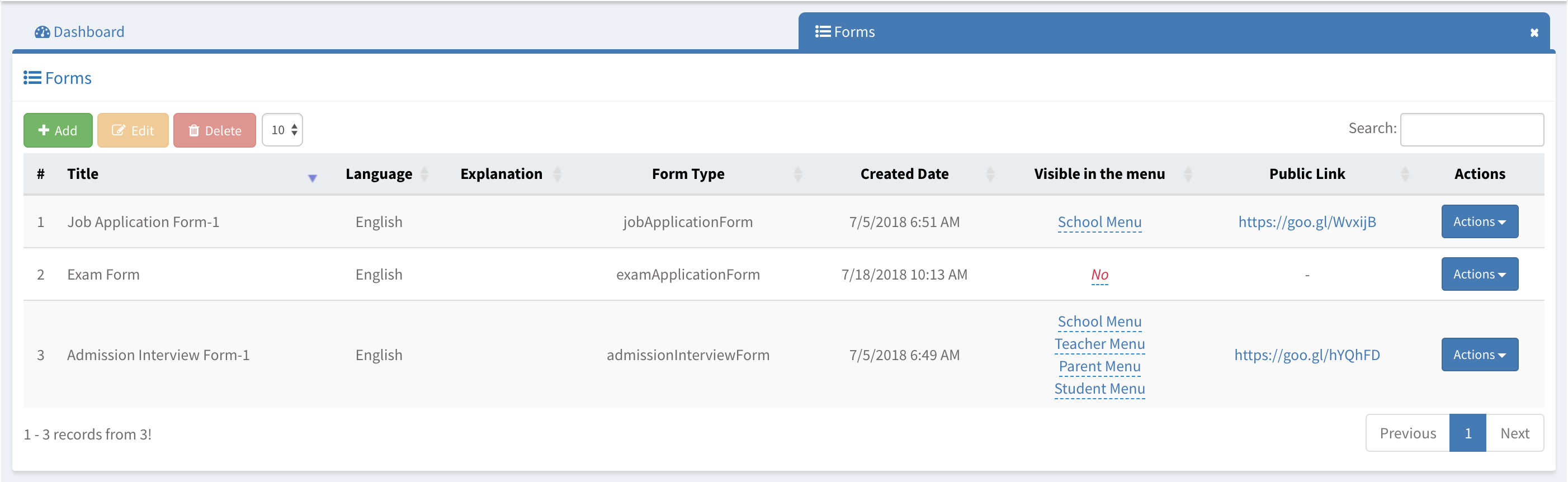Expand Actions menu for Admission Interview Form-1
The width and height of the screenshot is (1568, 482).
click(1479, 355)
